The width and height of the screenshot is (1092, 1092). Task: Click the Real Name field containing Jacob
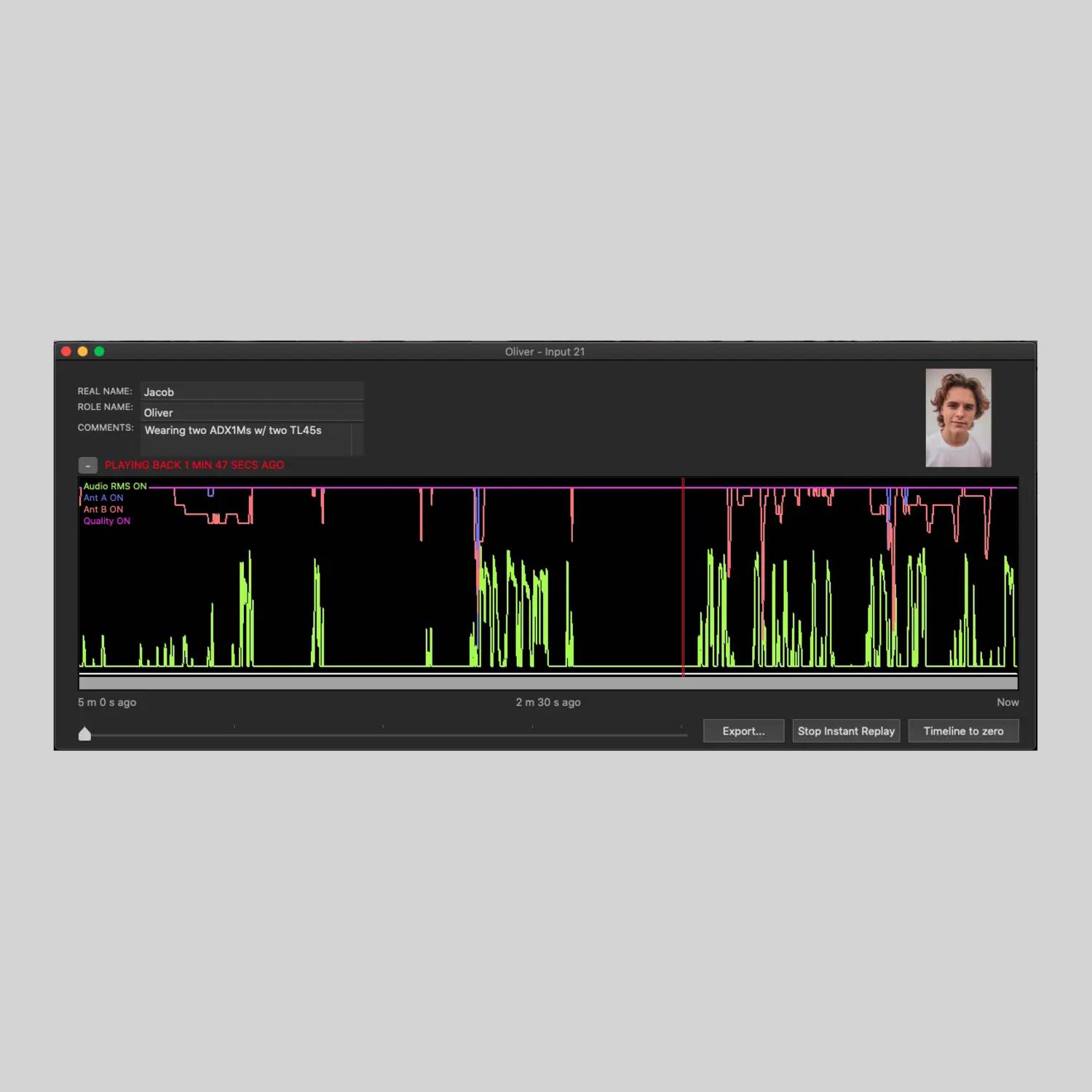coord(251,392)
